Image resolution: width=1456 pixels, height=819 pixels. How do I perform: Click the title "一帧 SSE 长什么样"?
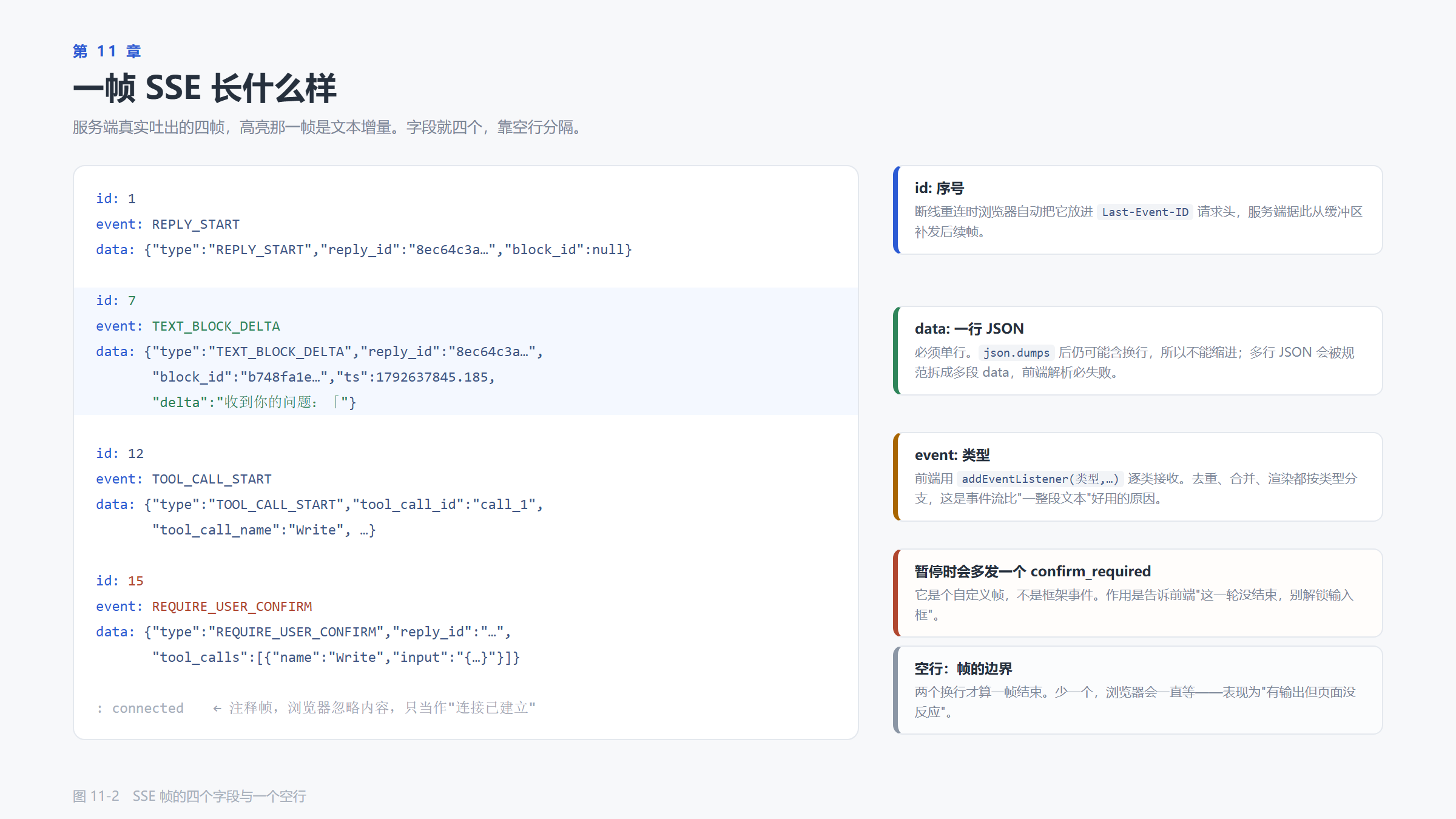[204, 89]
